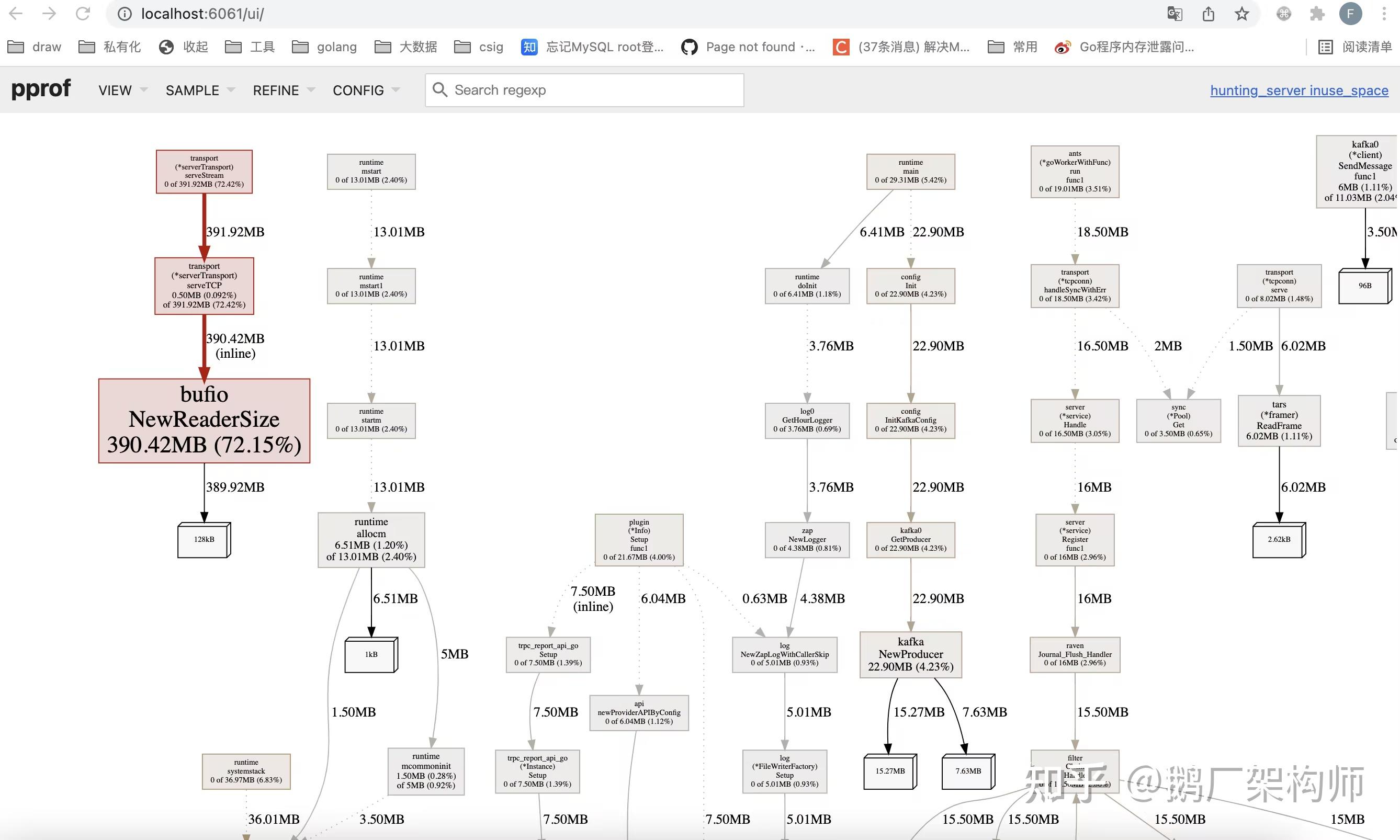Open the browser three-dot menu

[1384, 14]
